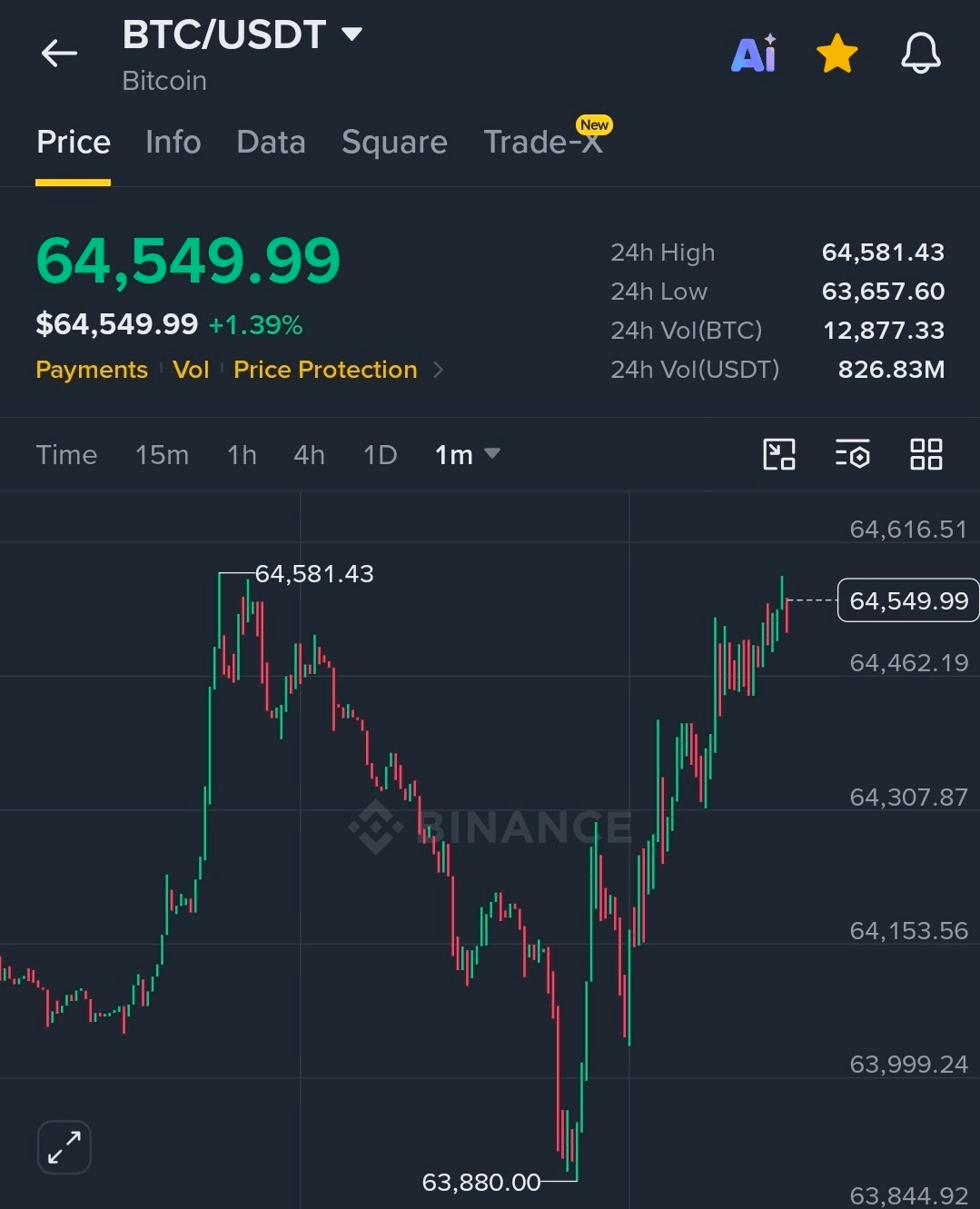Toggle the favorite star for BTC/USDT

click(836, 54)
